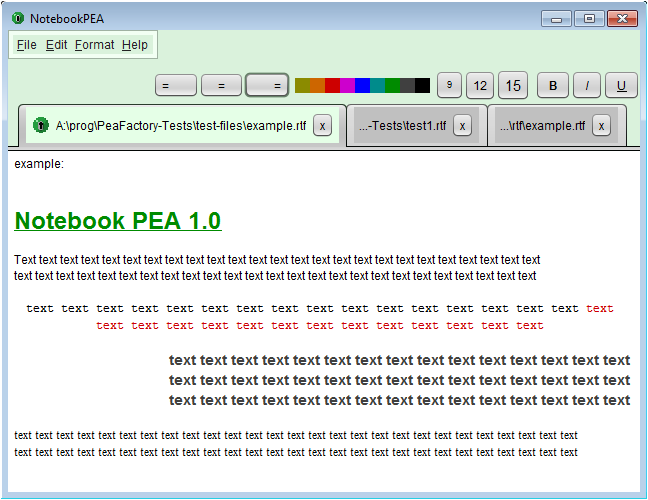Center text using middle alignment button

[221, 86]
